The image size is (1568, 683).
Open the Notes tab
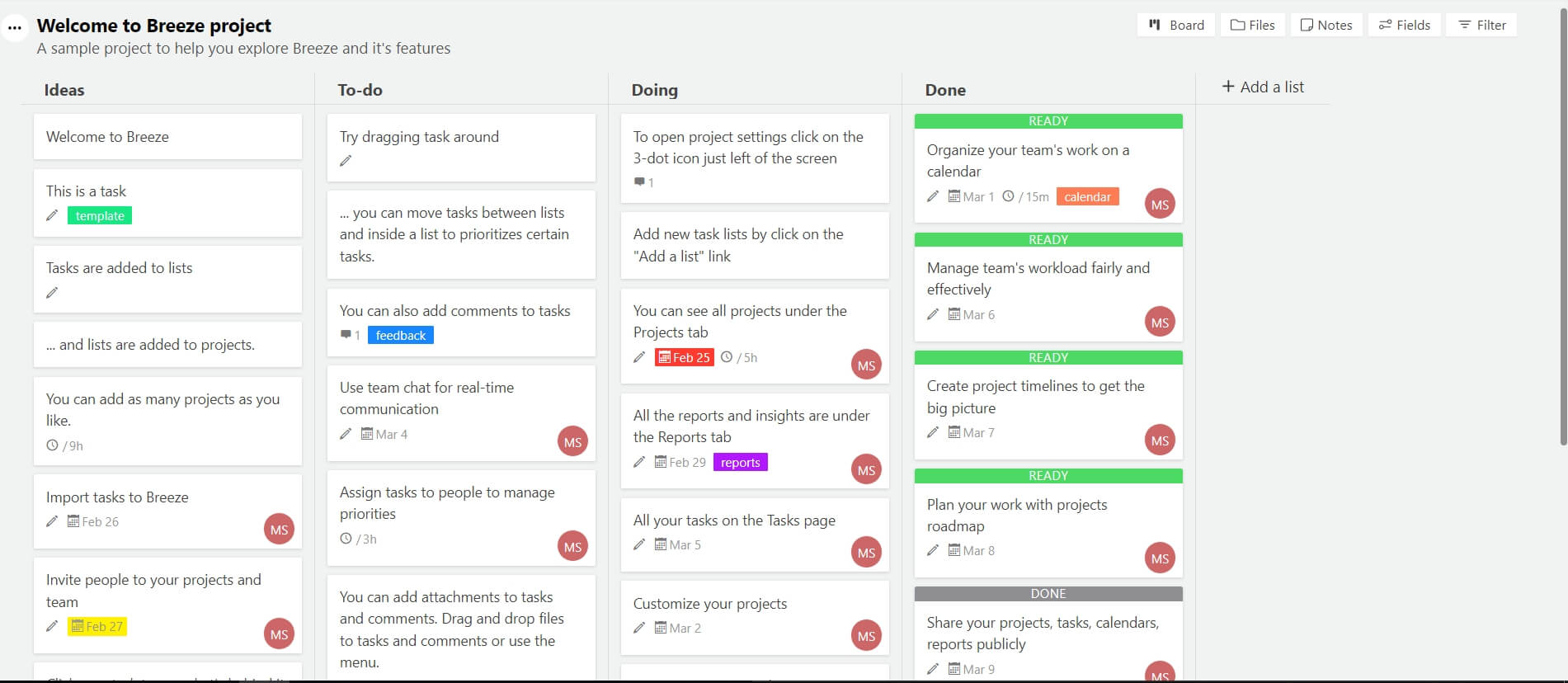[x=1326, y=25]
